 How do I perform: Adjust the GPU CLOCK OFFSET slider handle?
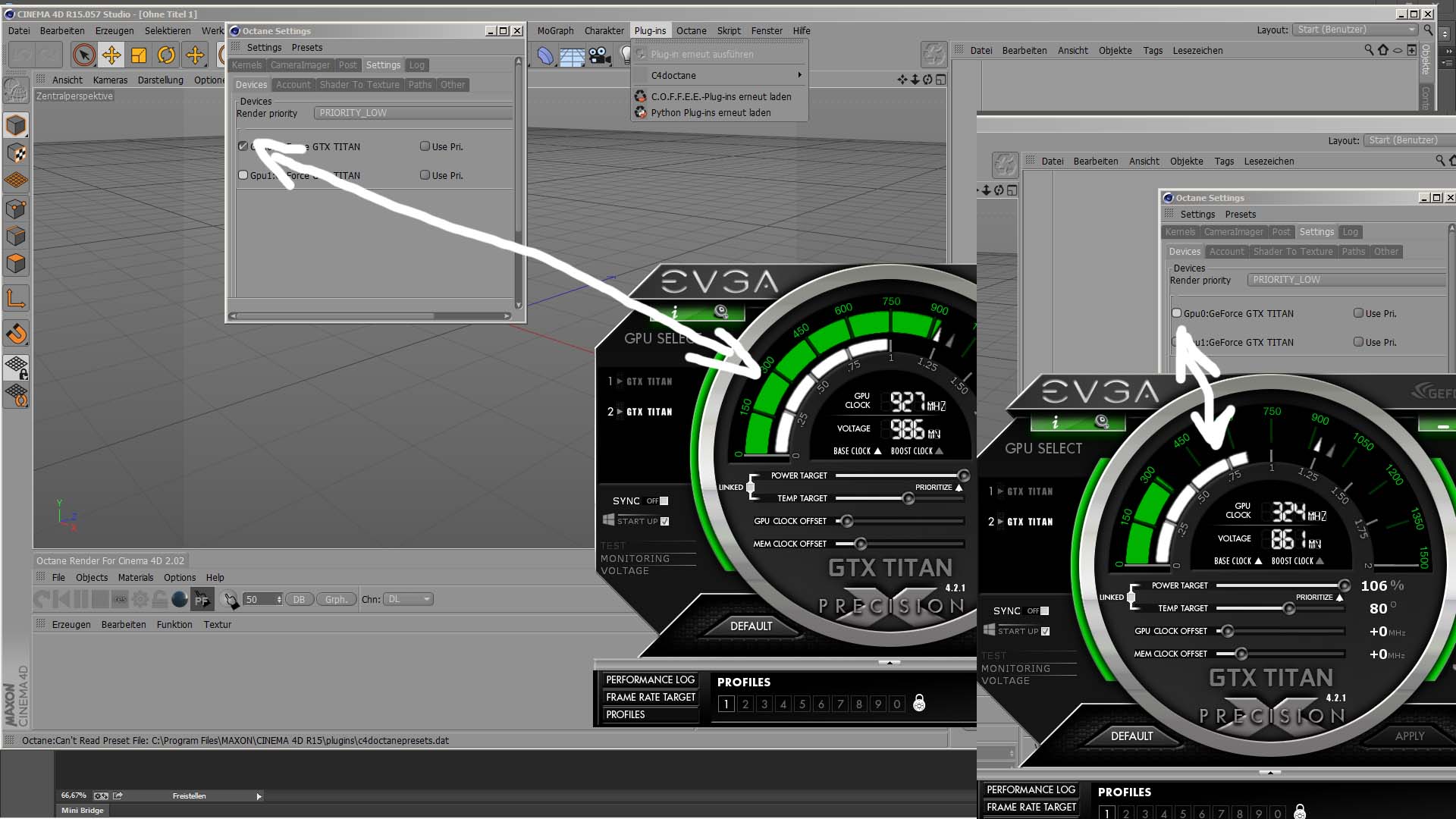(x=847, y=521)
